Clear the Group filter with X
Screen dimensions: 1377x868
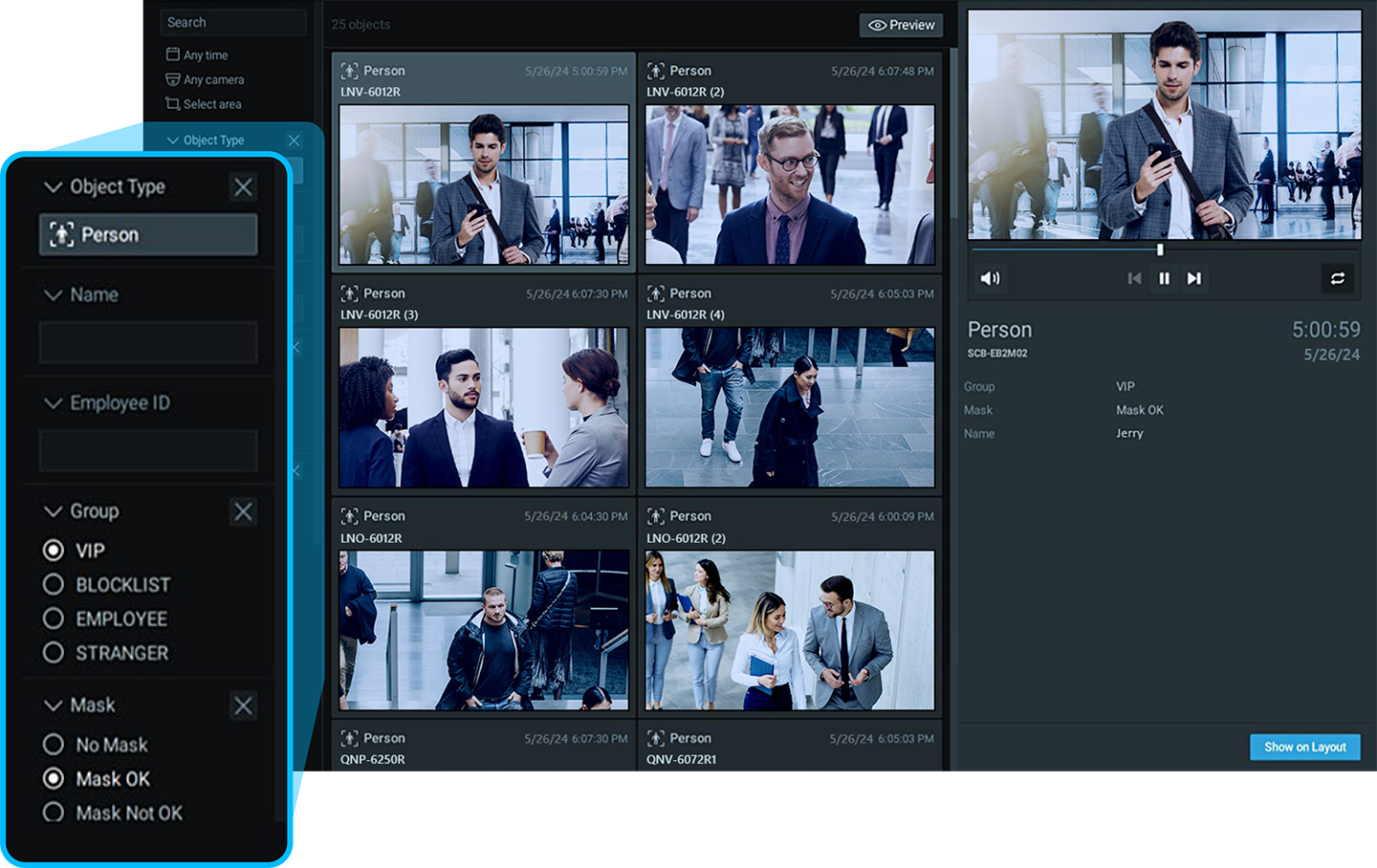[244, 511]
